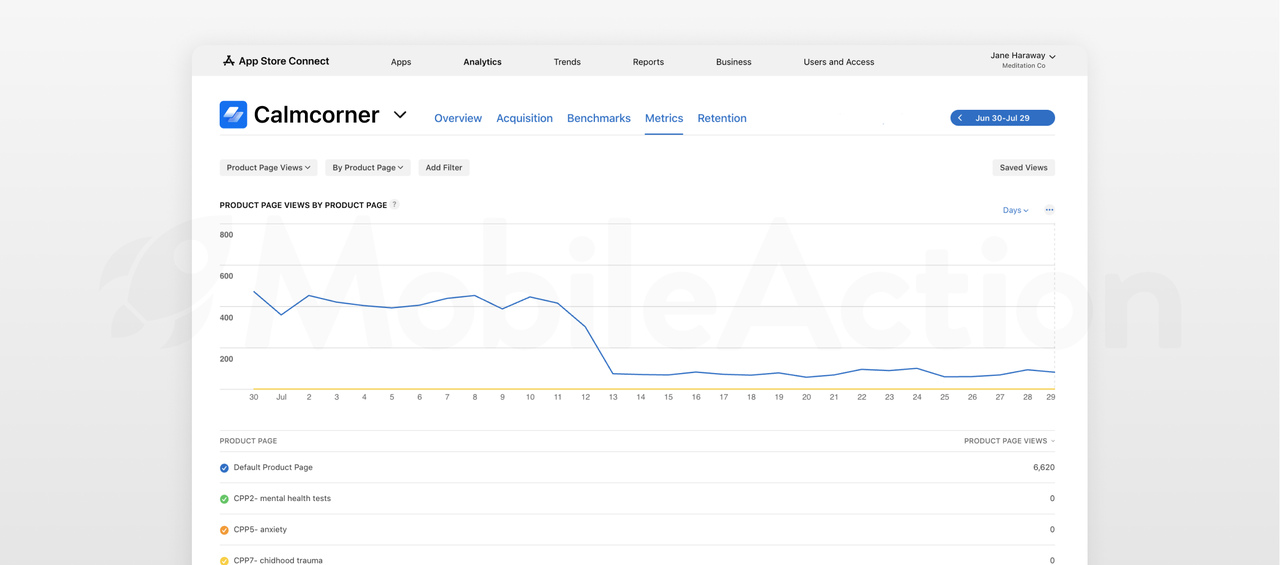Go to previous date range with arrow
This screenshot has width=1280, height=565.
pyautogui.click(x=960, y=118)
